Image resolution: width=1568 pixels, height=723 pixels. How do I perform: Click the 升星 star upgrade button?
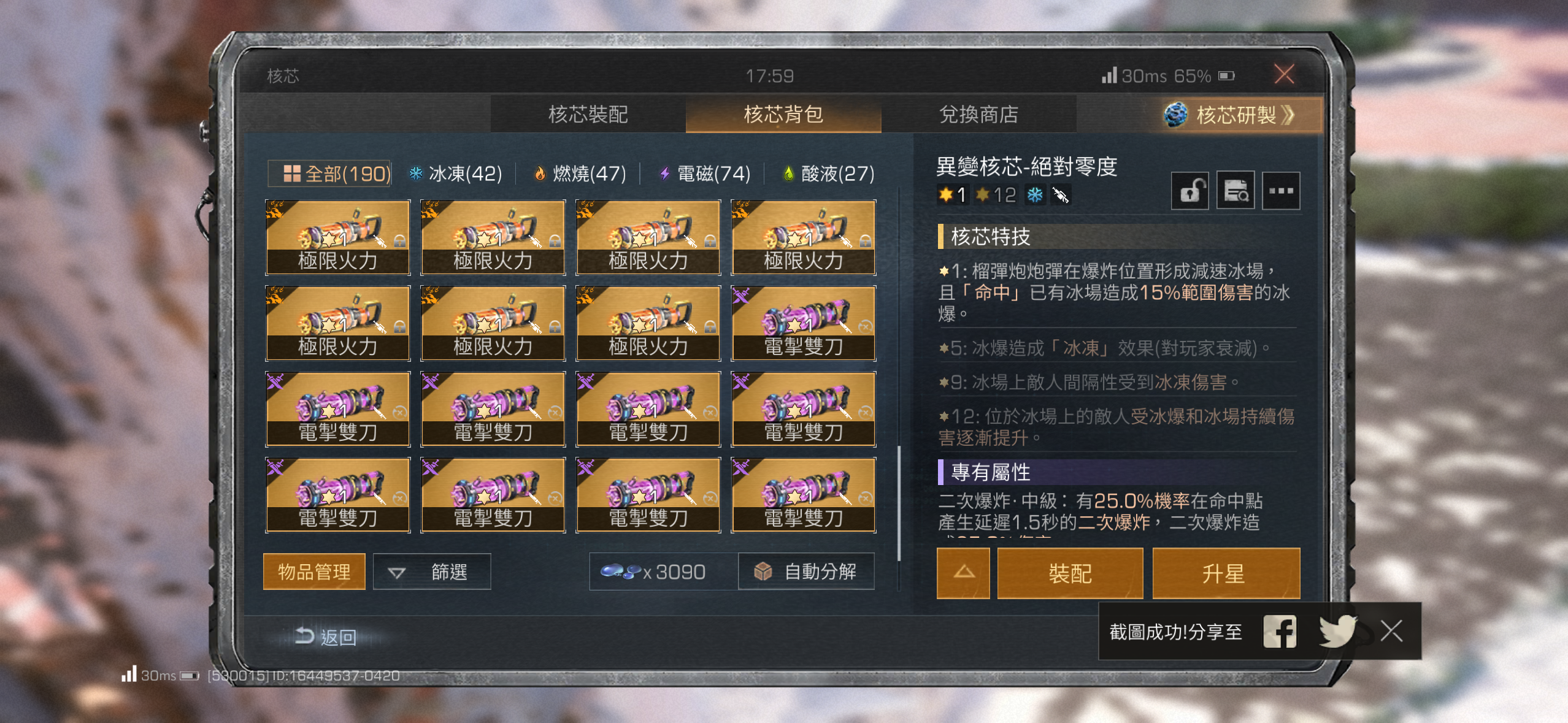[1225, 573]
